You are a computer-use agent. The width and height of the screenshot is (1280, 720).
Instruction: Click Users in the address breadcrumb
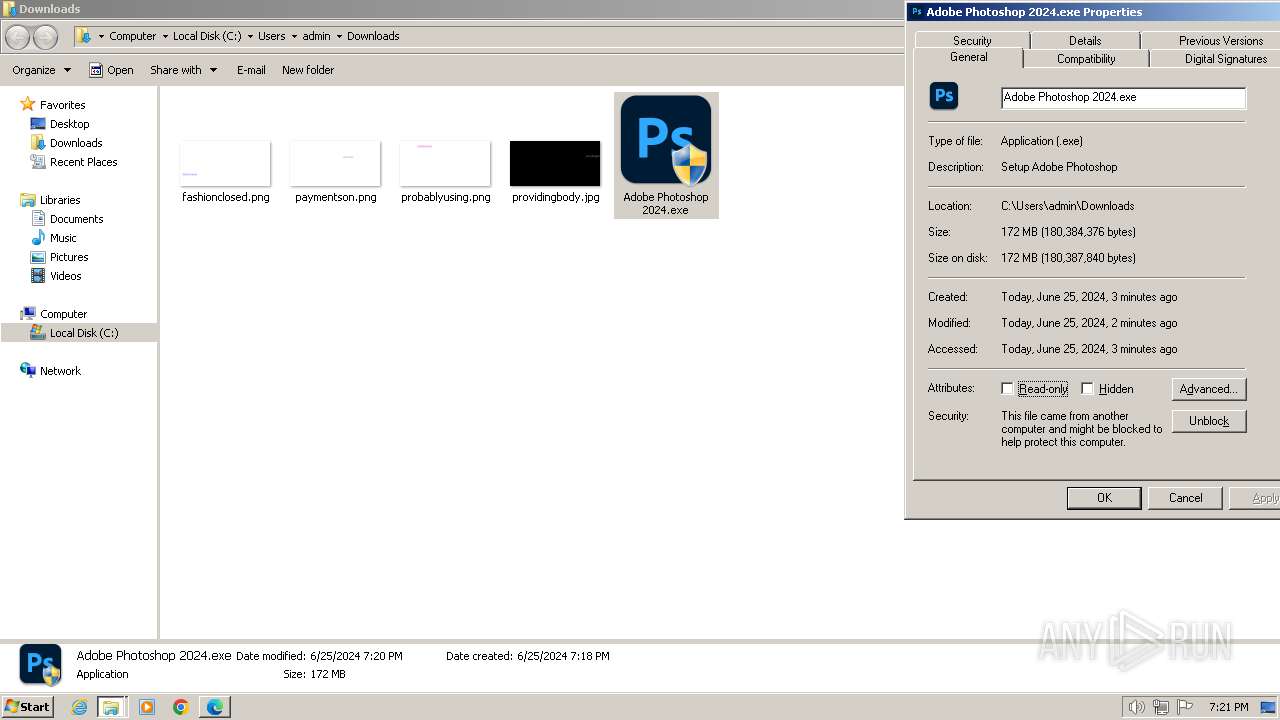coord(271,36)
